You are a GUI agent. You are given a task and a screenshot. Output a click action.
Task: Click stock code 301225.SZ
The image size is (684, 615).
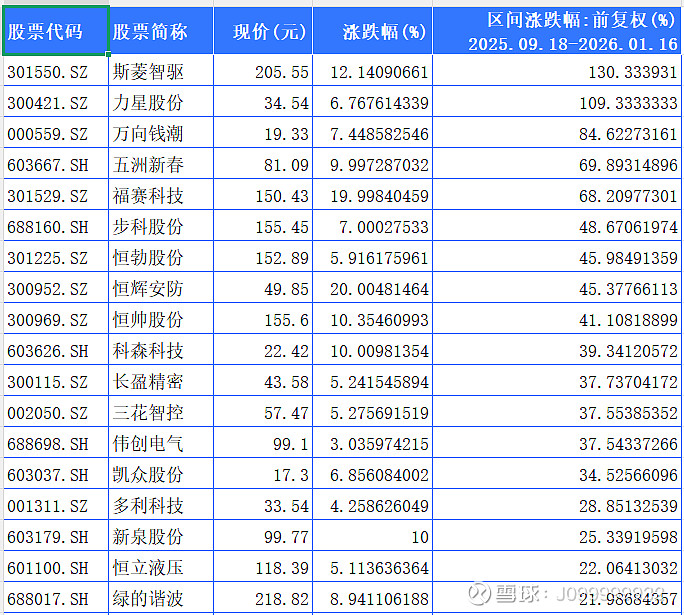coord(48,258)
